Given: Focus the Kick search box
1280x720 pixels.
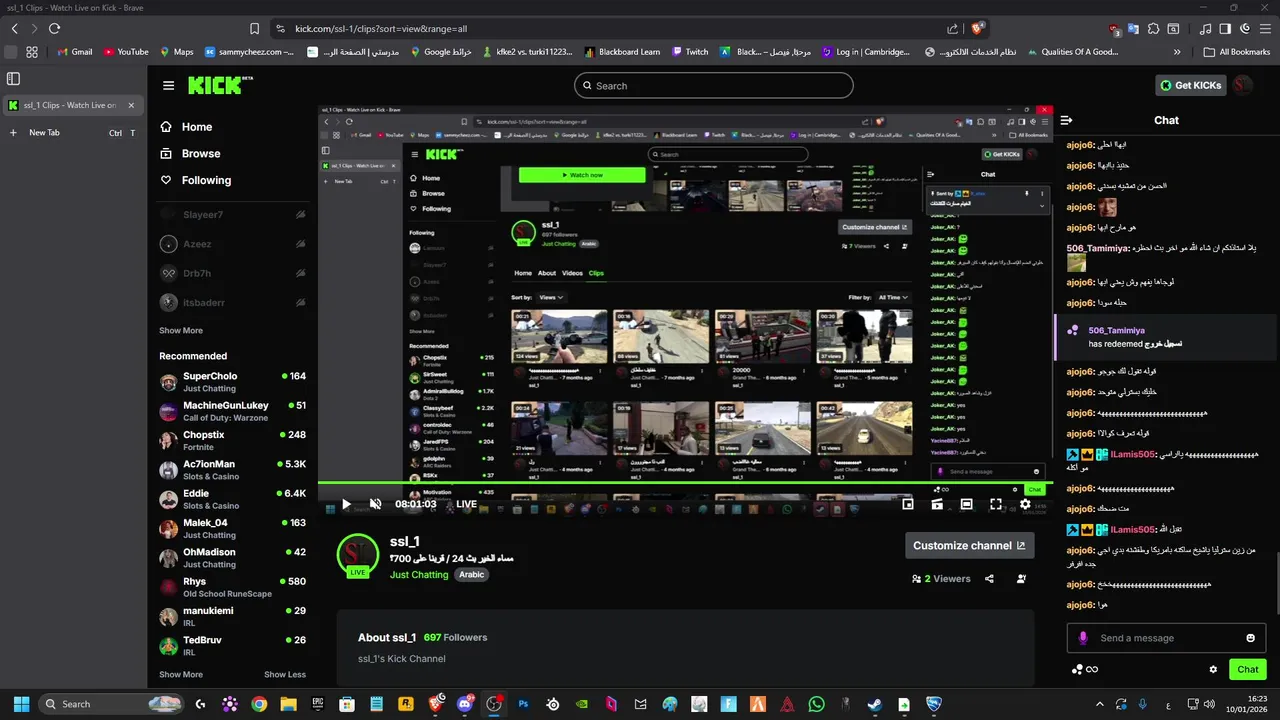Looking at the screenshot, I should pyautogui.click(x=714, y=86).
